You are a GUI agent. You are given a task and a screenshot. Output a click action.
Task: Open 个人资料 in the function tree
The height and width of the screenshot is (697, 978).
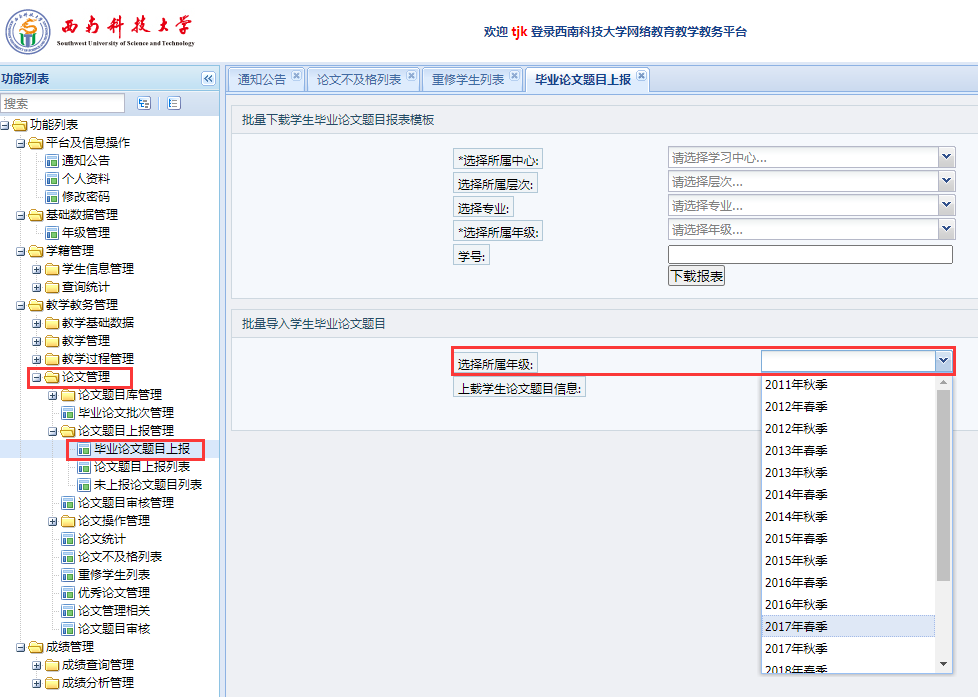[x=86, y=178]
